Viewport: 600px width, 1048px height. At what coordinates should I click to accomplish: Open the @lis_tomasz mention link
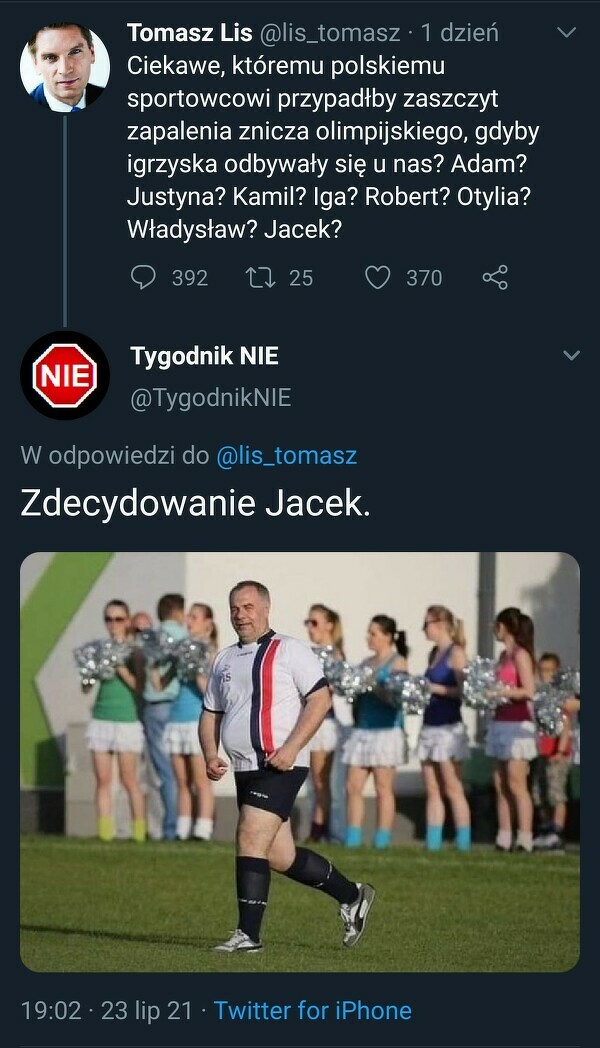(x=287, y=456)
